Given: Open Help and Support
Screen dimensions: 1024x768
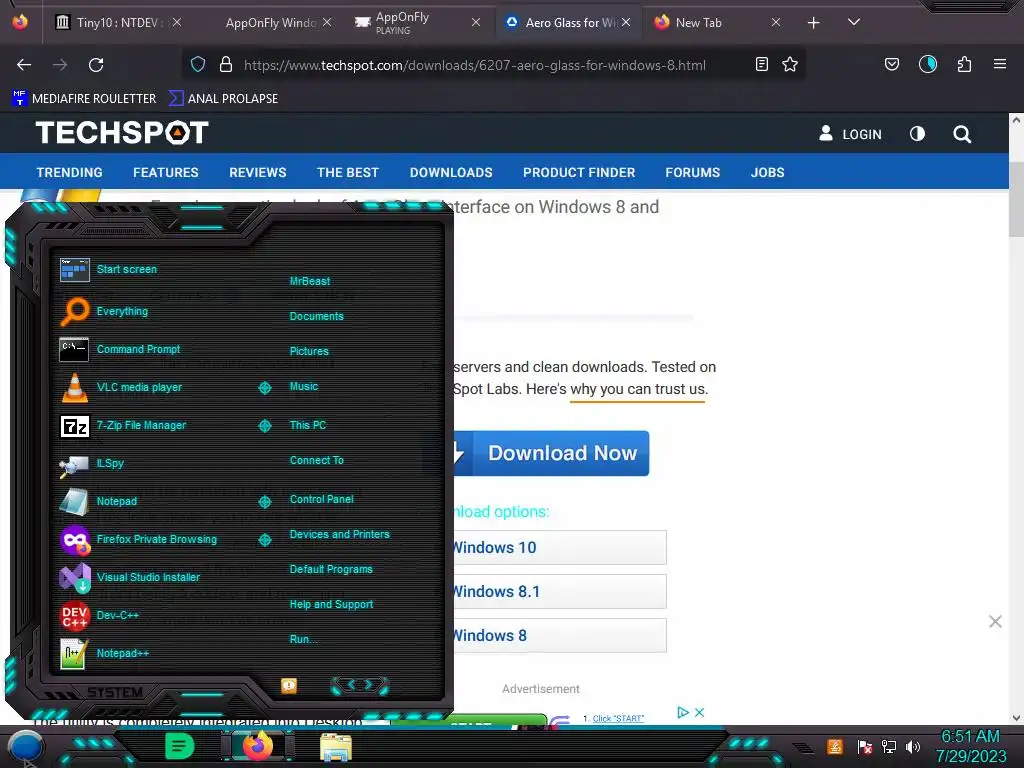Looking at the screenshot, I should 331,604.
